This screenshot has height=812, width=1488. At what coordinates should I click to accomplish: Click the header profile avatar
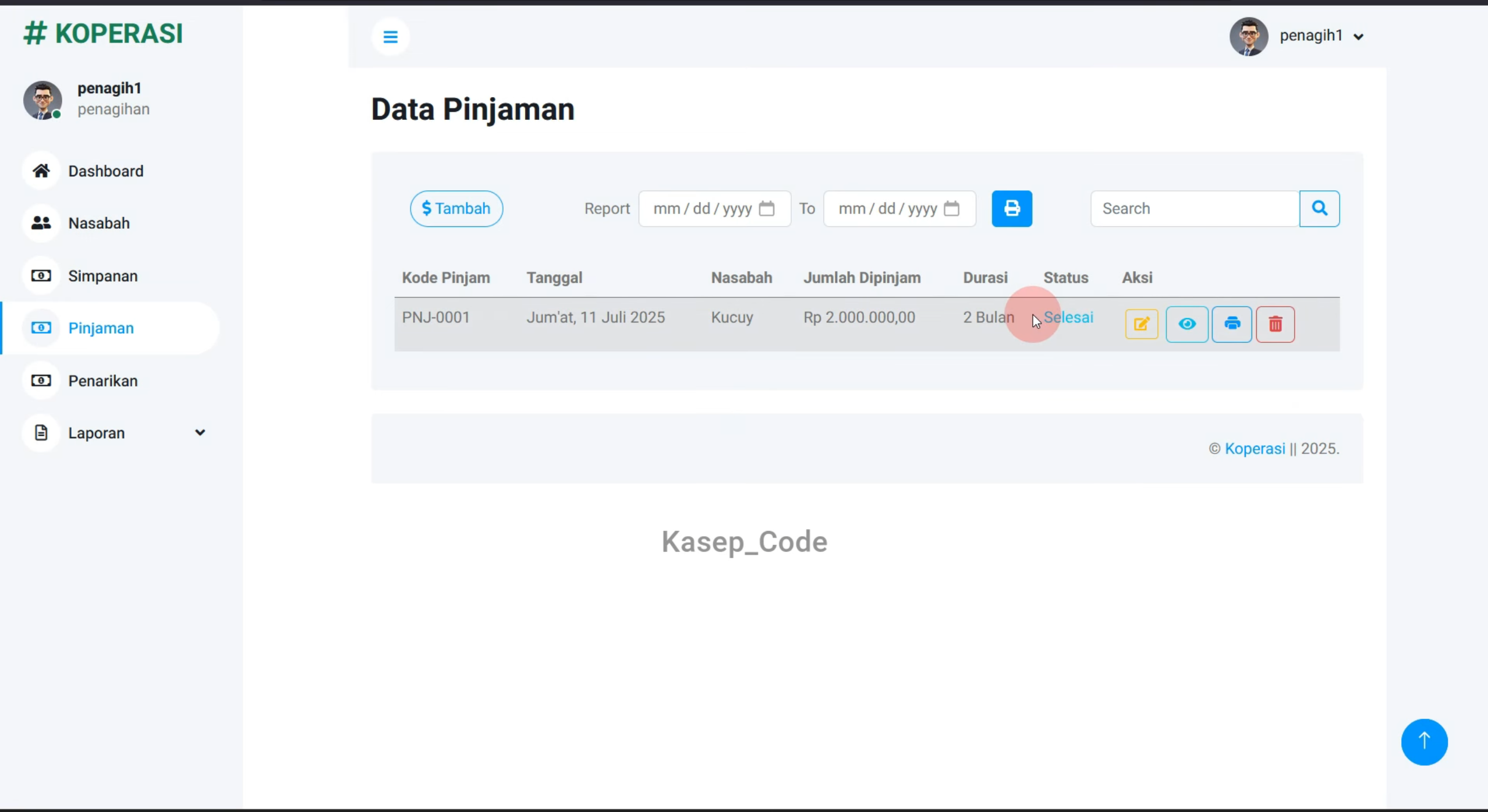click(1248, 37)
